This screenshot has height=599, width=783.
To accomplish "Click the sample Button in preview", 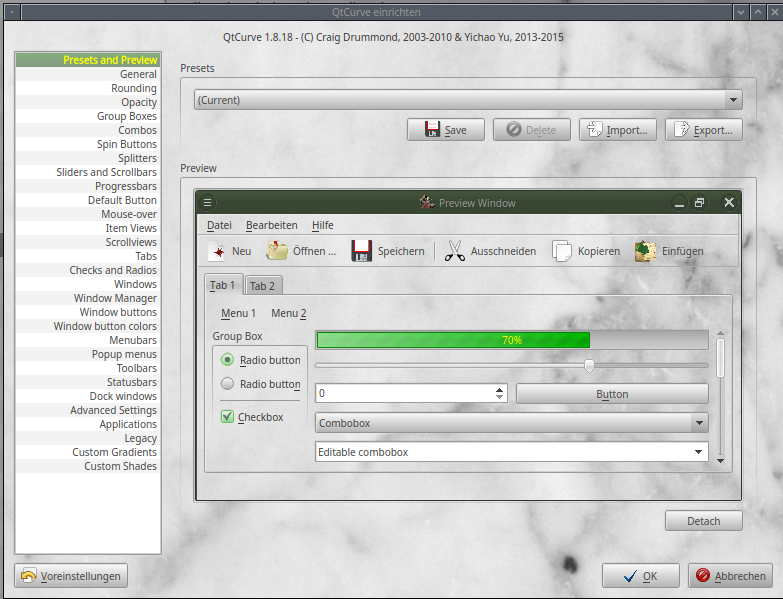I will click(x=612, y=394).
